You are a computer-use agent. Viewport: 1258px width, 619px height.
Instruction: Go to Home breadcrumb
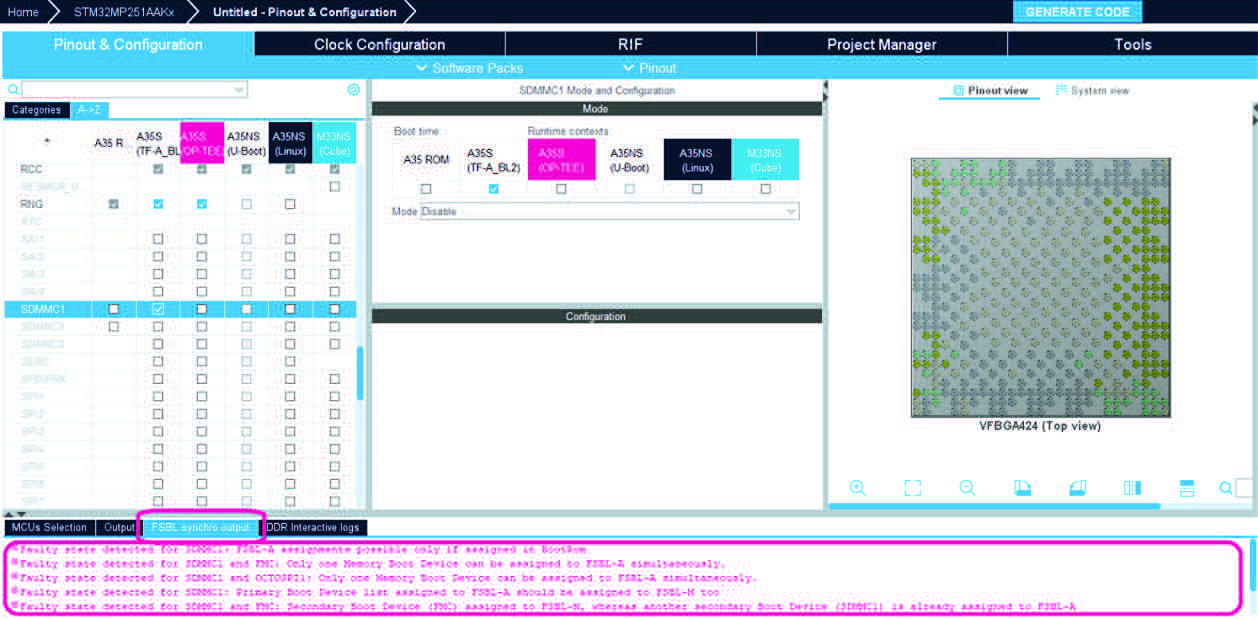pos(23,12)
